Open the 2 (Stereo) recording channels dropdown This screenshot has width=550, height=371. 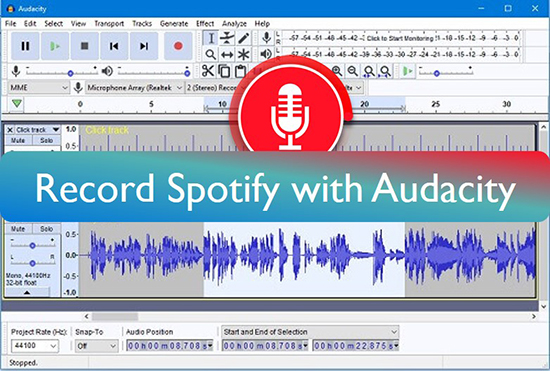212,88
